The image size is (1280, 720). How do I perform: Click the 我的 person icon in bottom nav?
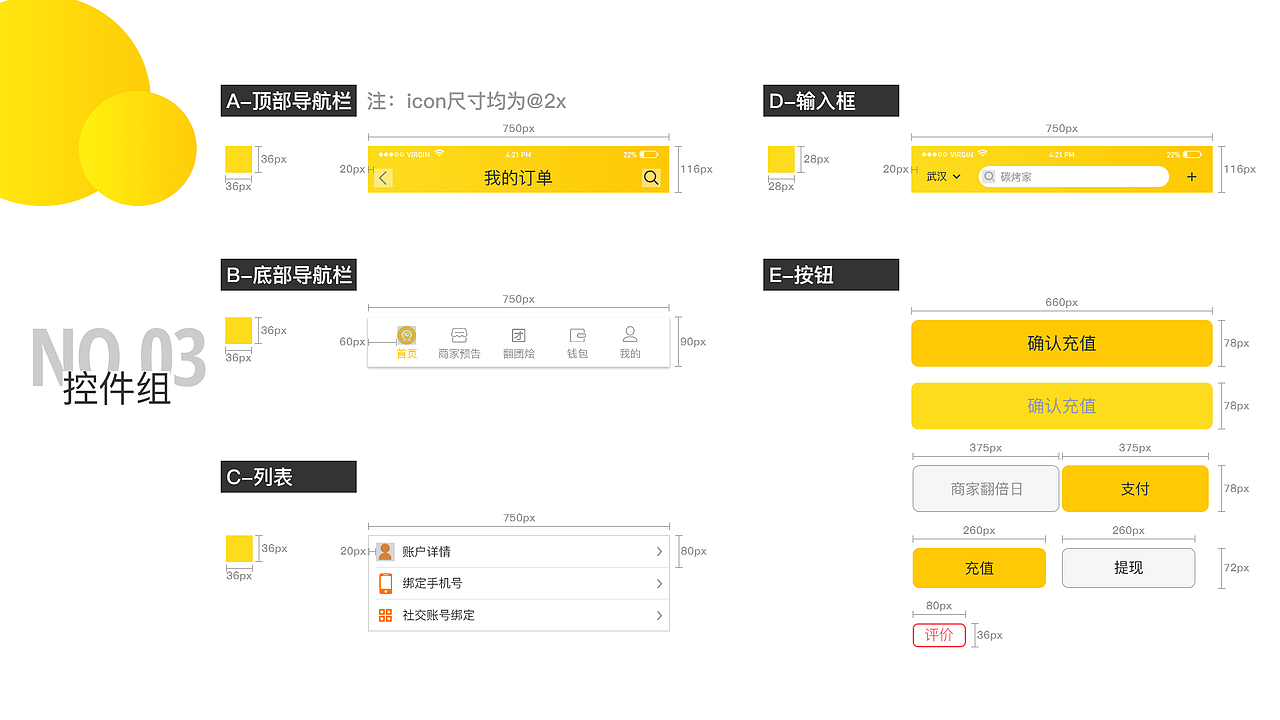(630, 335)
